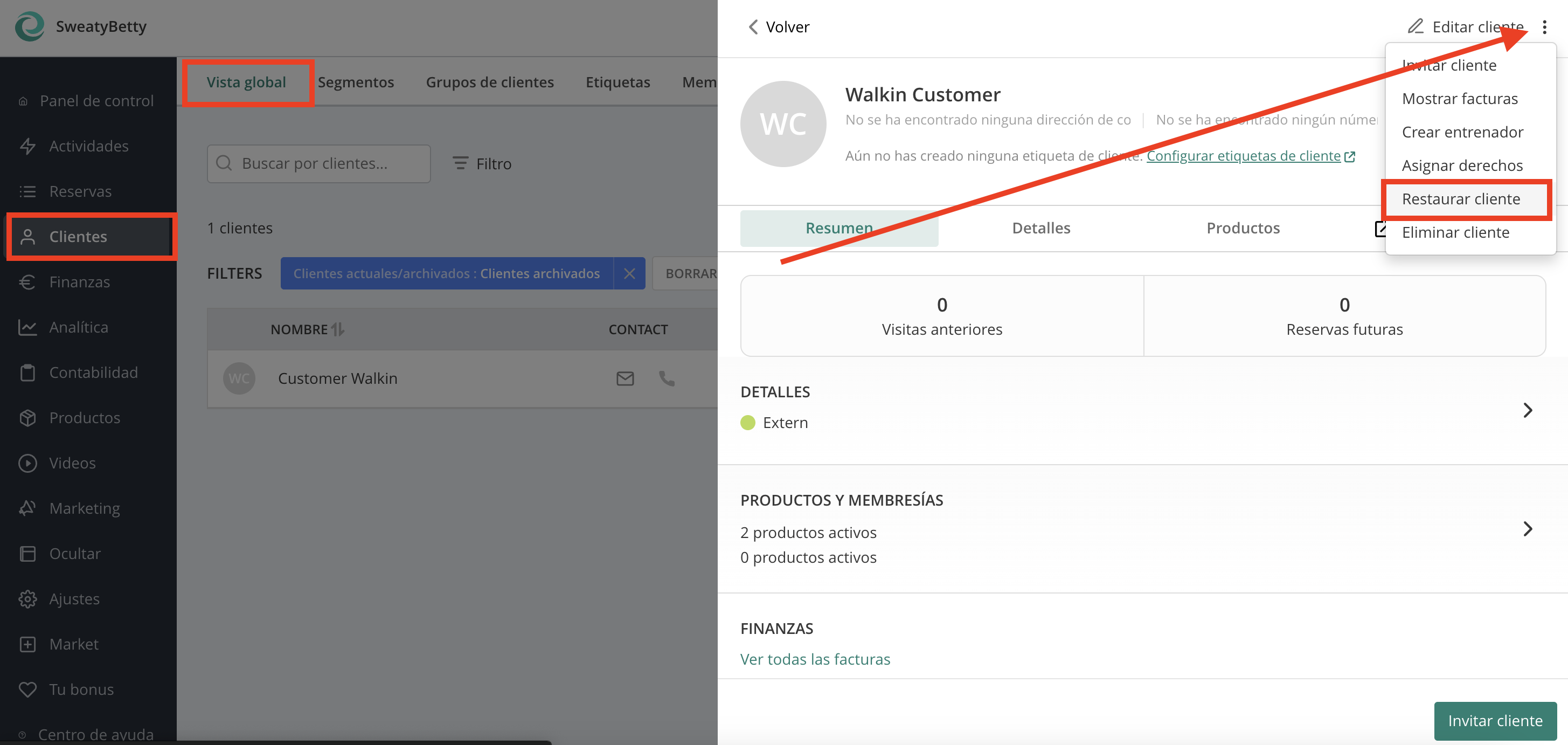
Task: Open the three-dot more options menu
Action: (x=1544, y=27)
